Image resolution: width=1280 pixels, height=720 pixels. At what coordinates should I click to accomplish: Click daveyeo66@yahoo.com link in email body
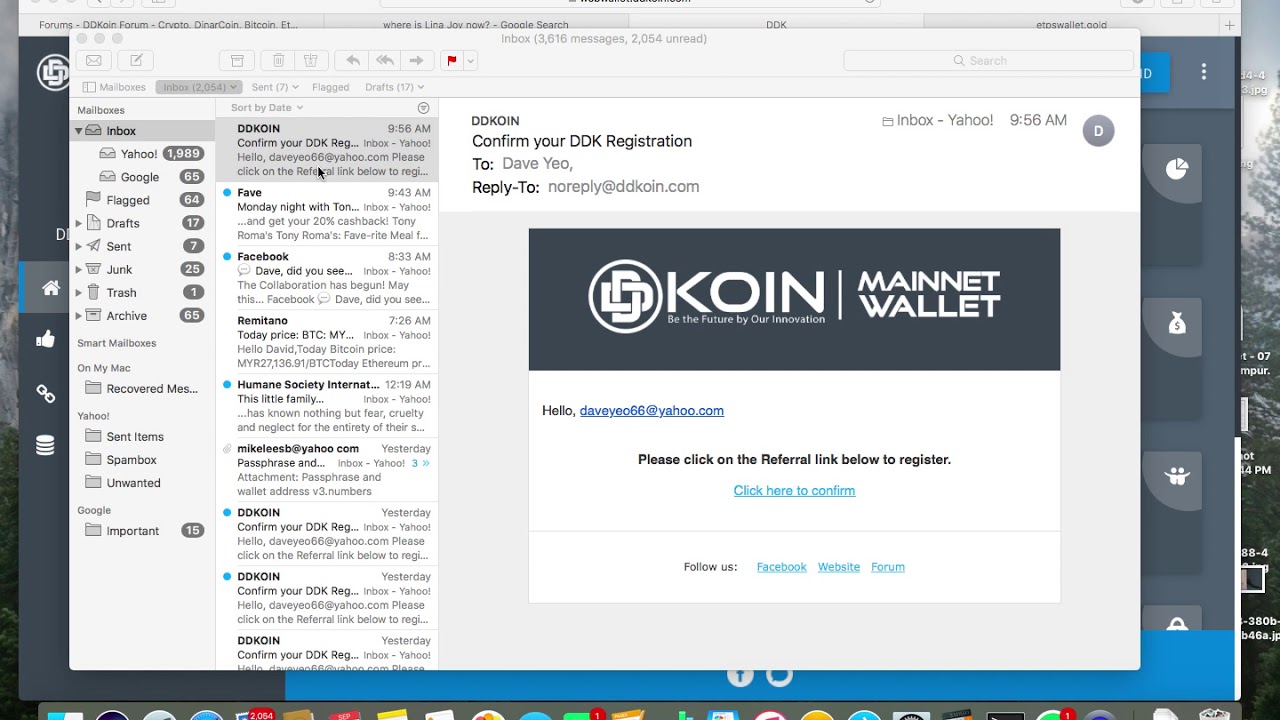652,411
